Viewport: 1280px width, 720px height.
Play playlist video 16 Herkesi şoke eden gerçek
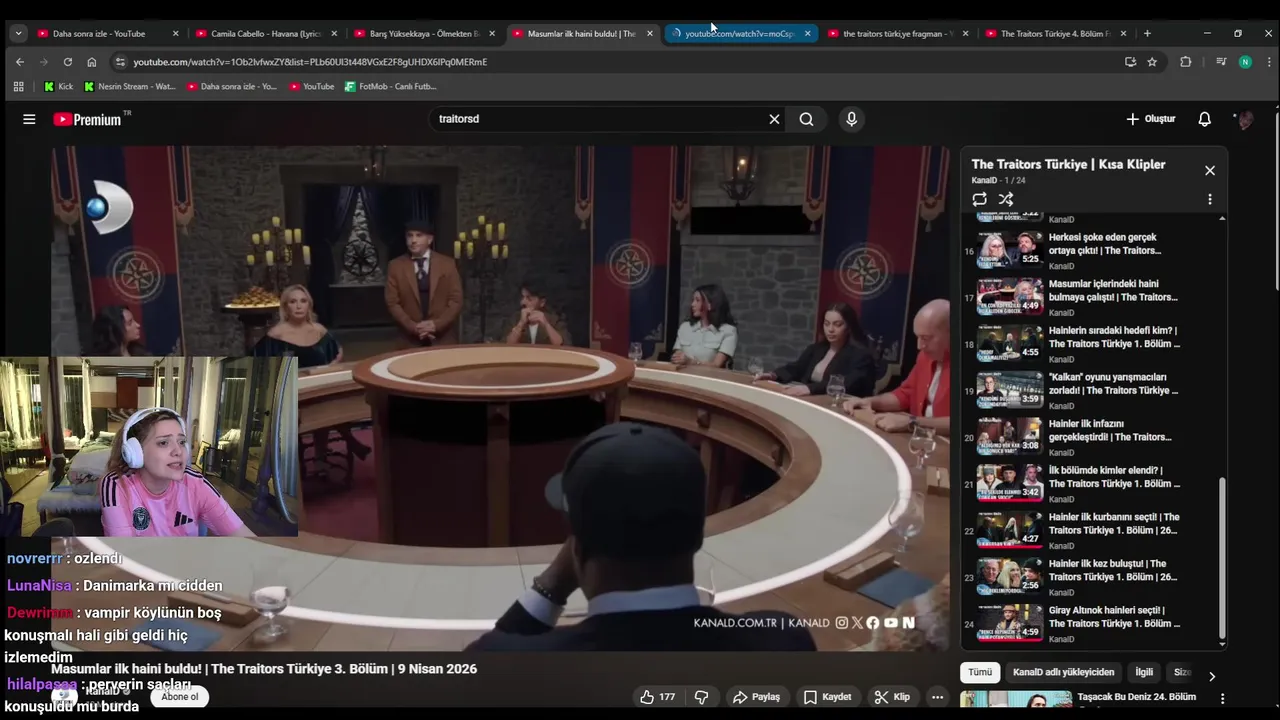coord(1090,249)
